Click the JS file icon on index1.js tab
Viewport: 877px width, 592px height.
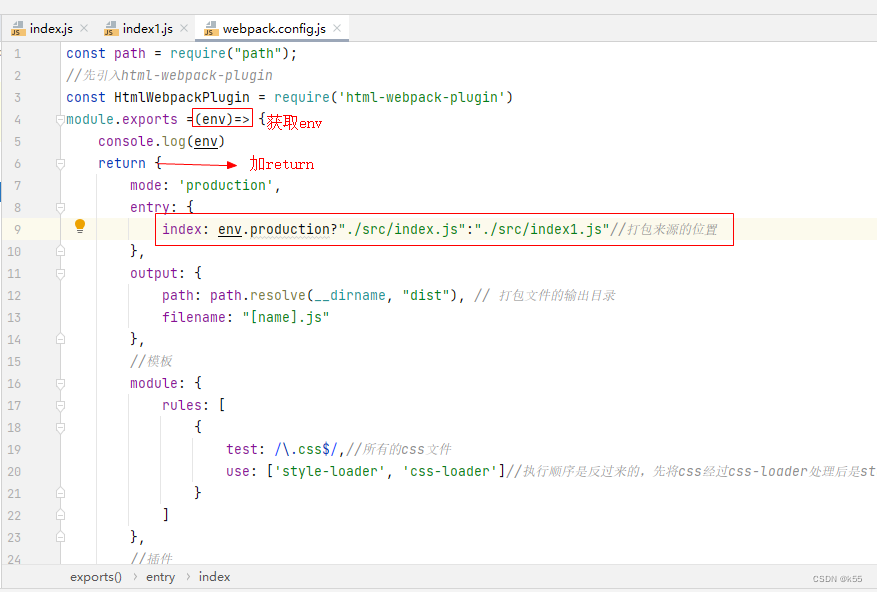[x=111, y=29]
